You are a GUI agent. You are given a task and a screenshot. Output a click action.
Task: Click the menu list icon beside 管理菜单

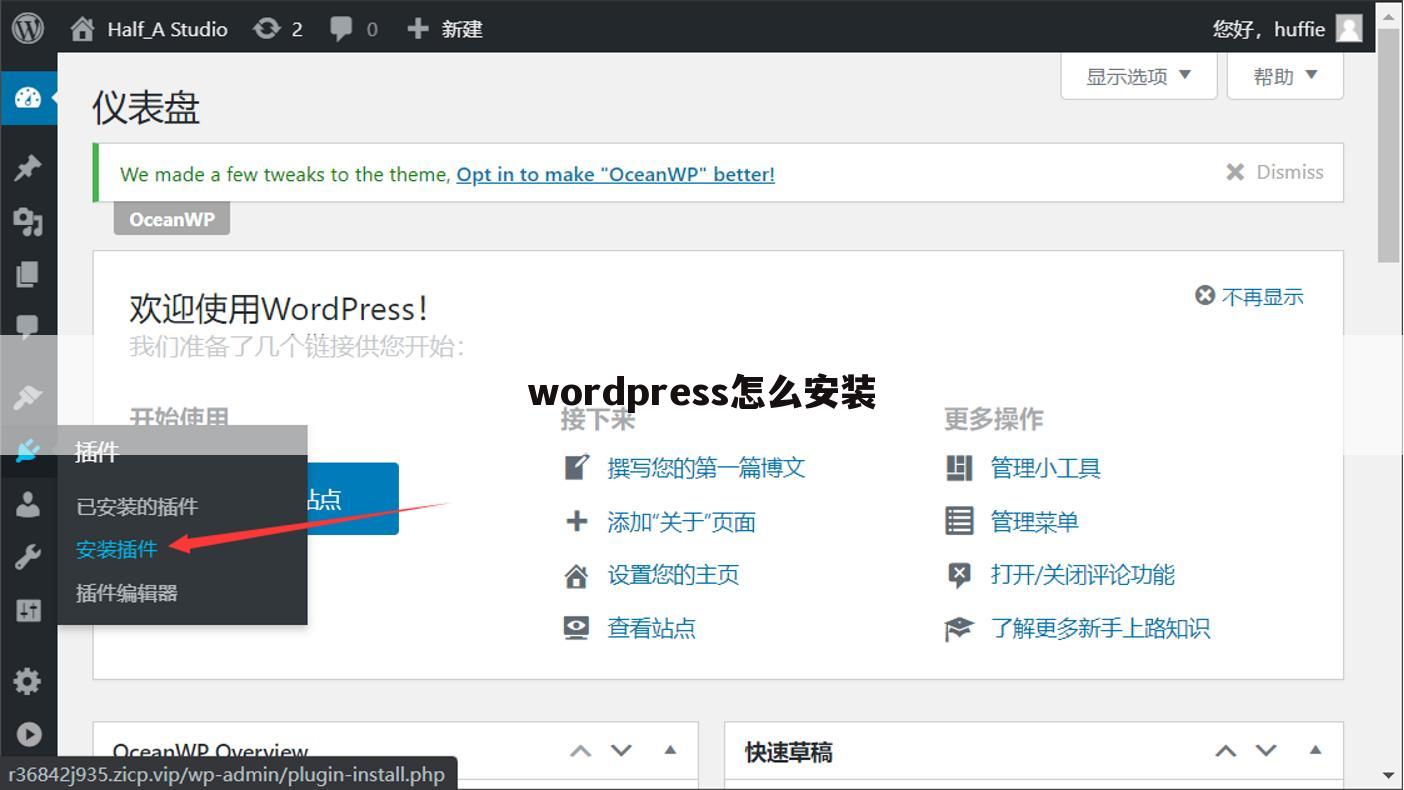(959, 521)
